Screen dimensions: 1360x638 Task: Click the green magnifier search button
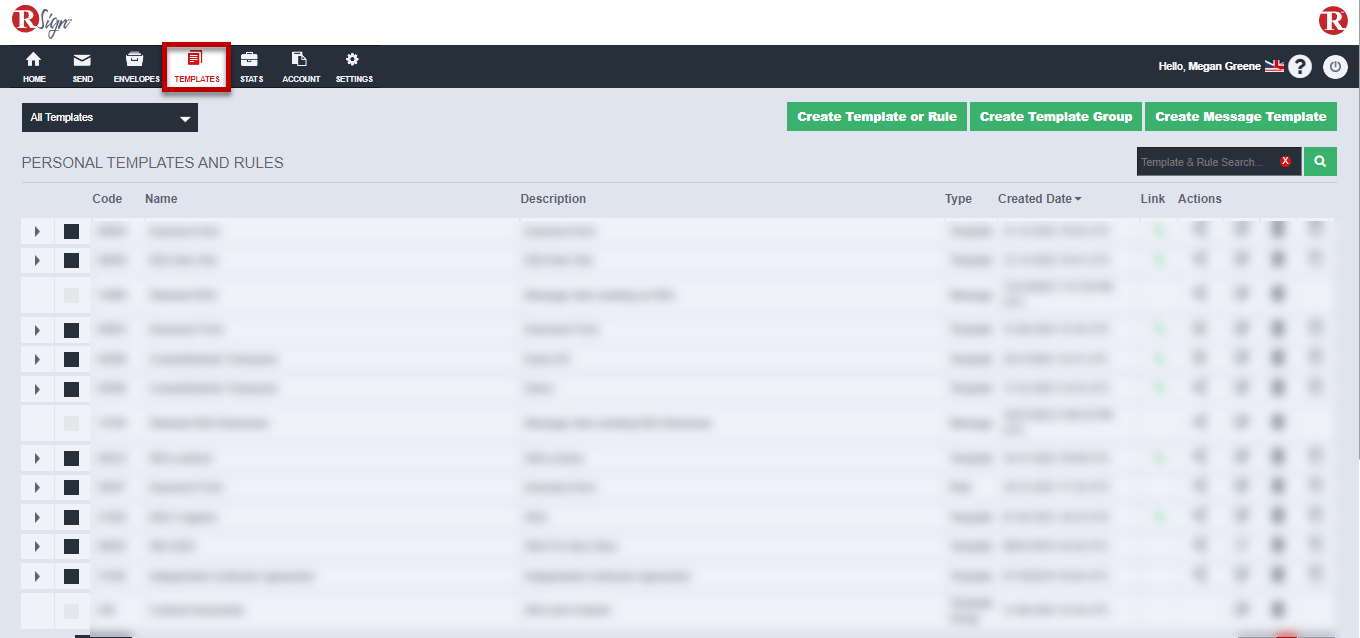click(1320, 161)
